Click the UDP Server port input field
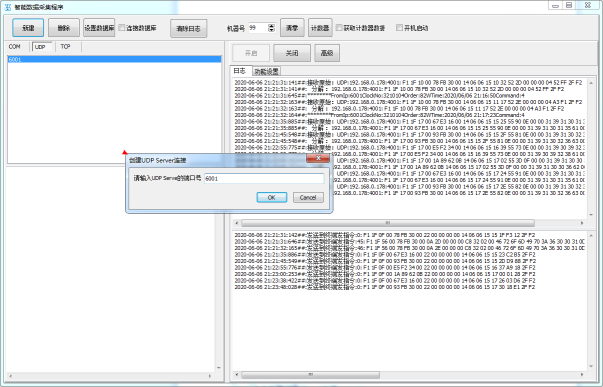 [x=264, y=178]
